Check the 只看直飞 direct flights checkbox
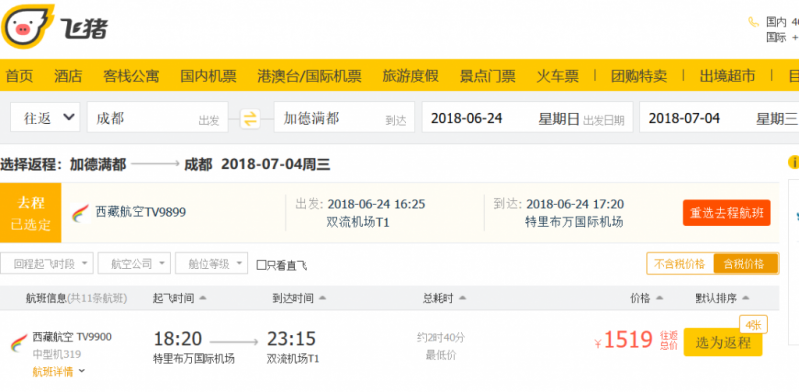 click(261, 265)
